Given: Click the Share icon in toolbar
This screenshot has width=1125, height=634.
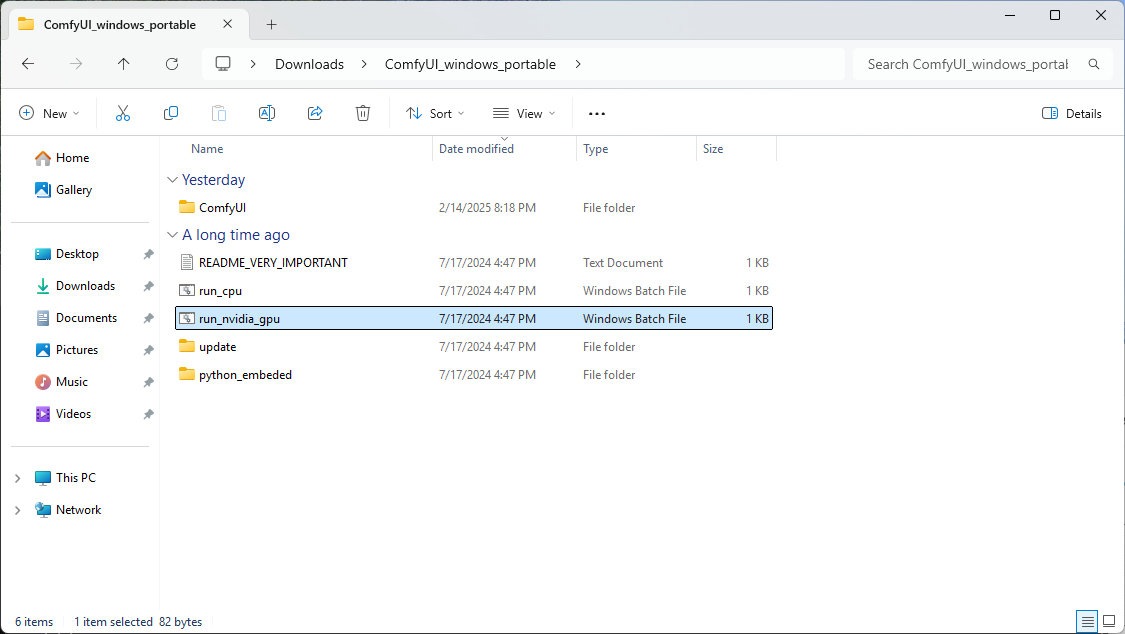Looking at the screenshot, I should point(315,113).
